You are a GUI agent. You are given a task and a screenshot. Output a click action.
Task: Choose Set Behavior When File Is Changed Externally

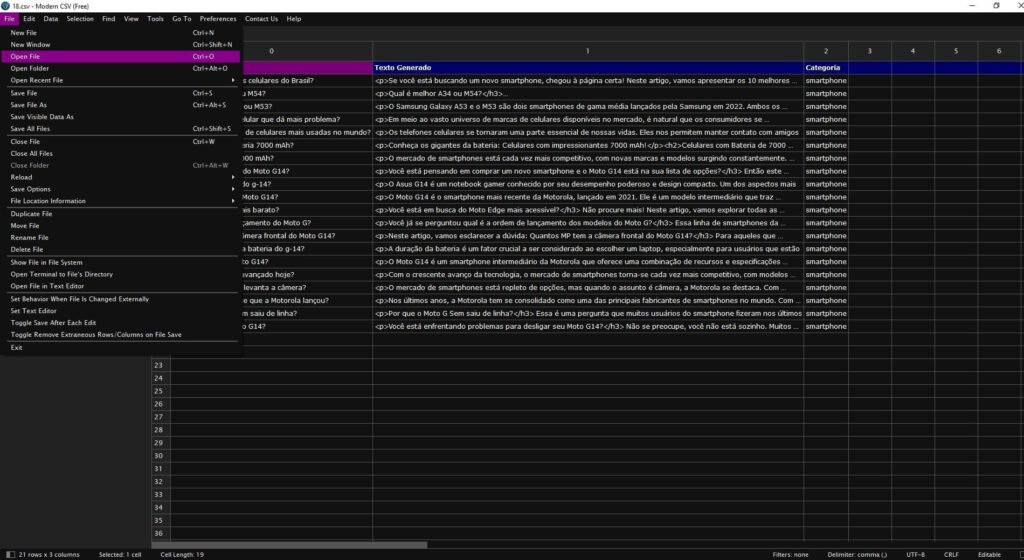(x=120, y=298)
